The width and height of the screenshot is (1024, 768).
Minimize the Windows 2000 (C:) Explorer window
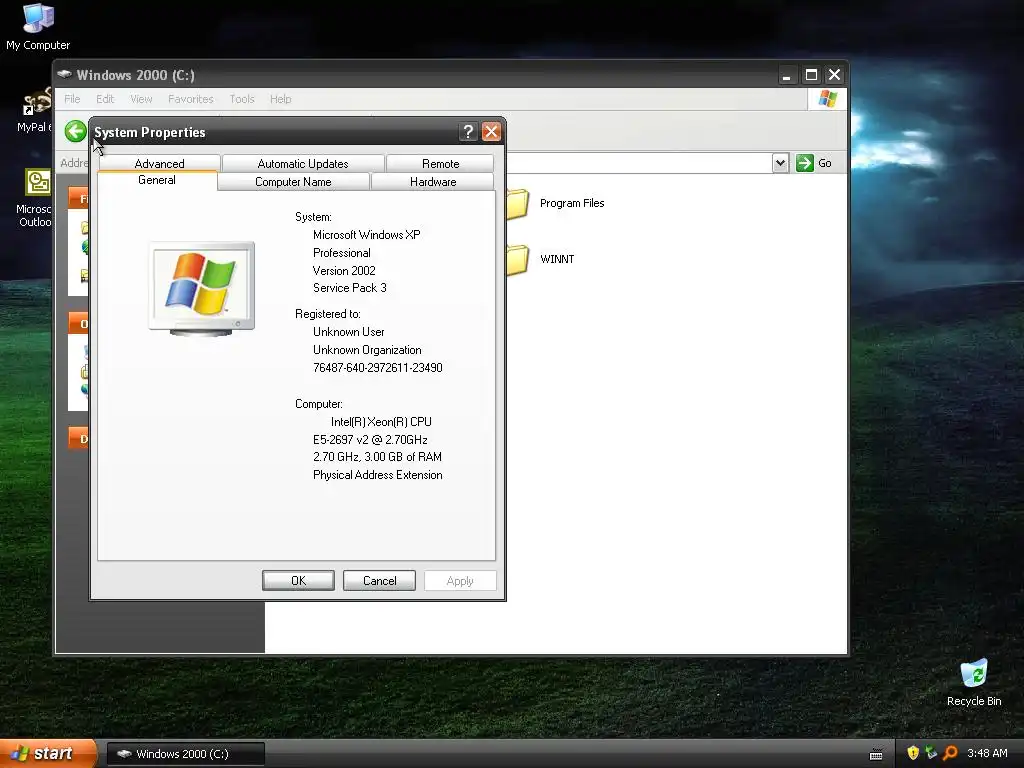pos(787,75)
